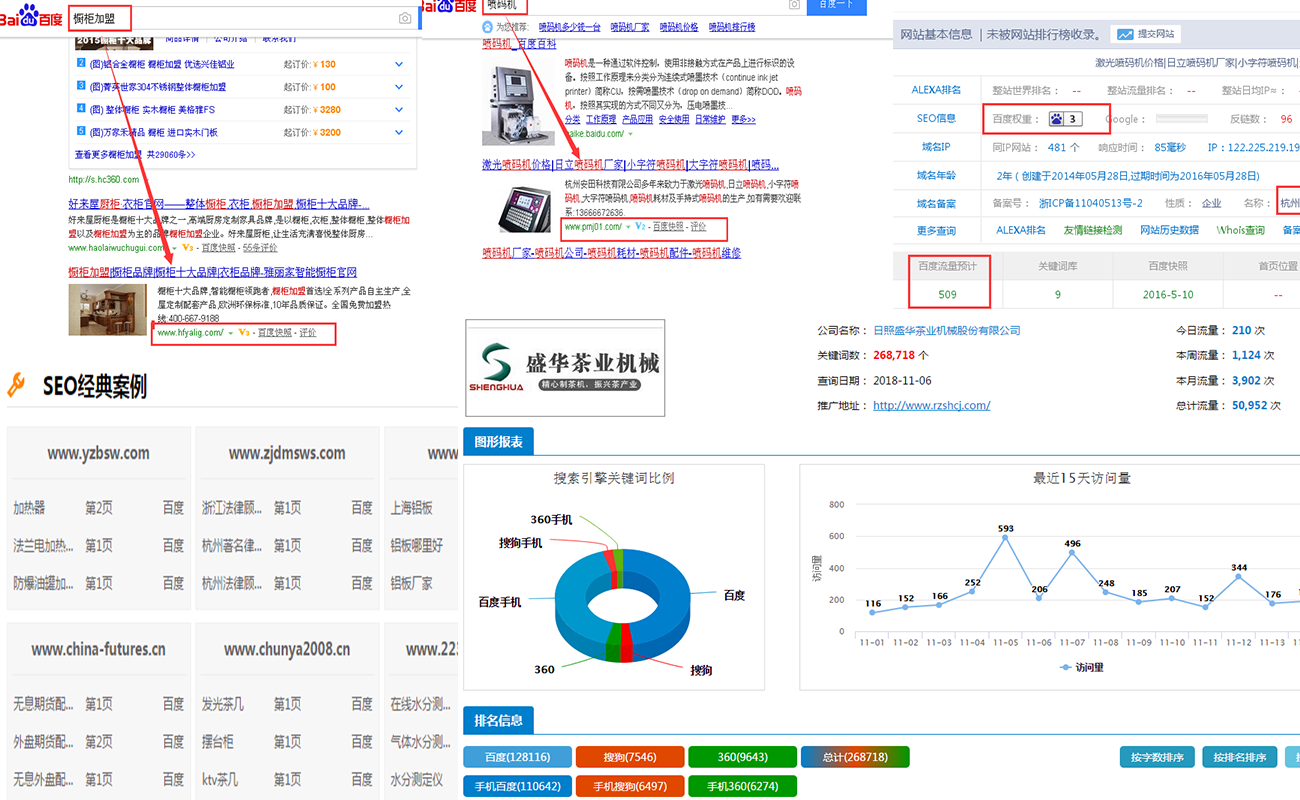Open suggestion 喷码机多少钱一台
The width and height of the screenshot is (1300, 800).
click(569, 27)
